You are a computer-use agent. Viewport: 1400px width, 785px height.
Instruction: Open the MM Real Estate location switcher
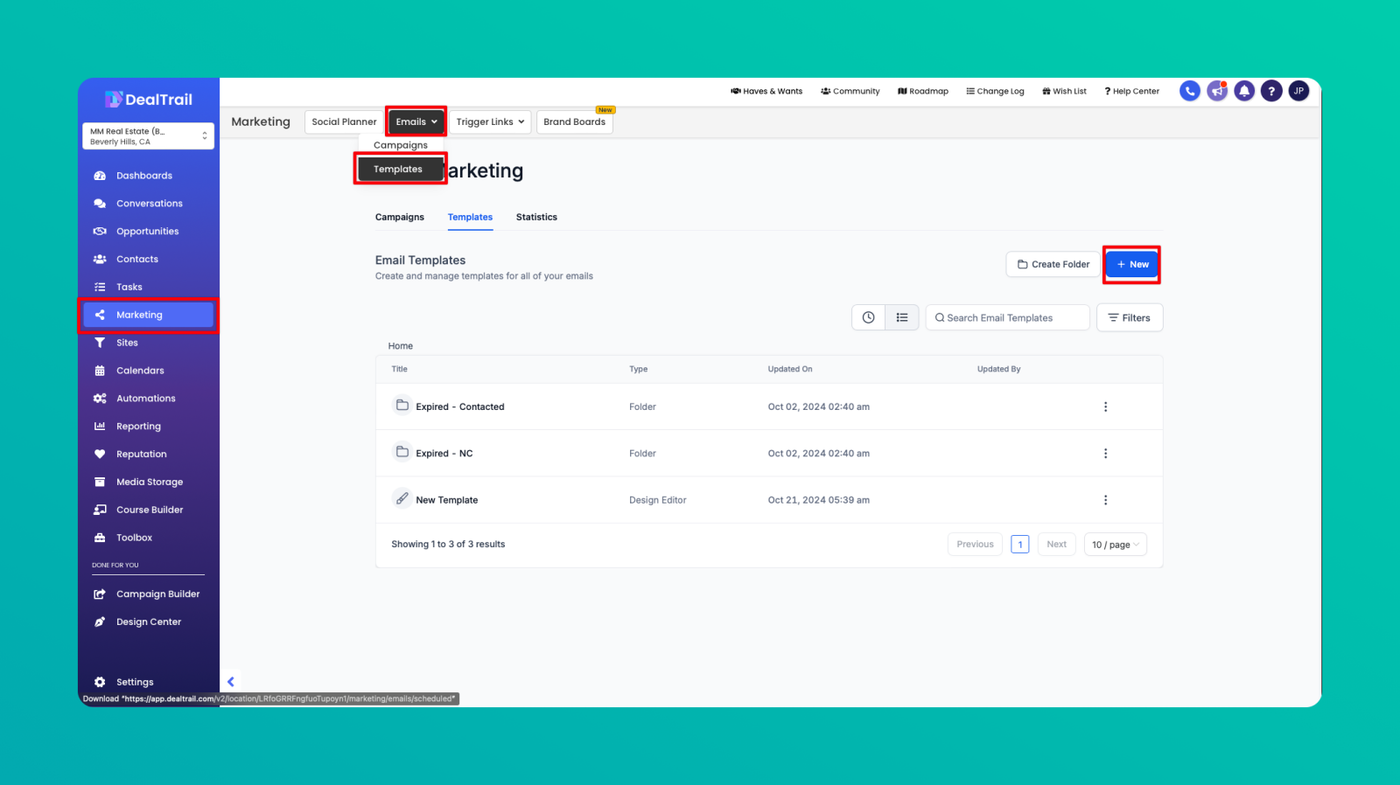pyautogui.click(x=148, y=136)
